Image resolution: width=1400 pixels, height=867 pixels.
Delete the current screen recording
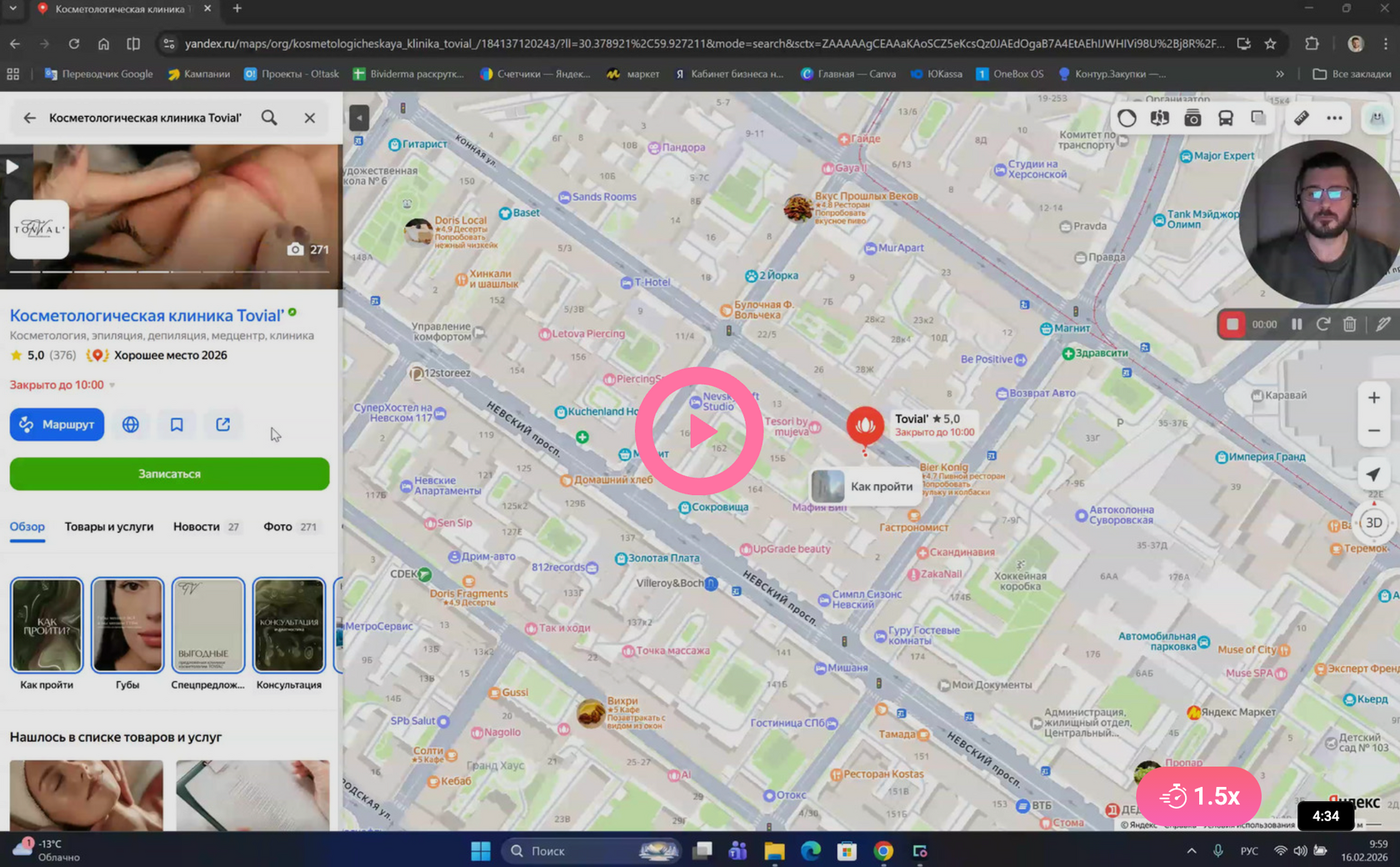tap(1350, 324)
